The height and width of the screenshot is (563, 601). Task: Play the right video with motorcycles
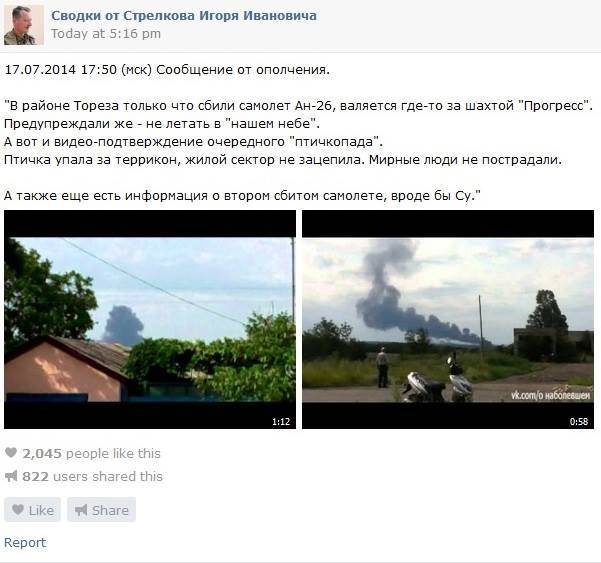click(x=448, y=319)
